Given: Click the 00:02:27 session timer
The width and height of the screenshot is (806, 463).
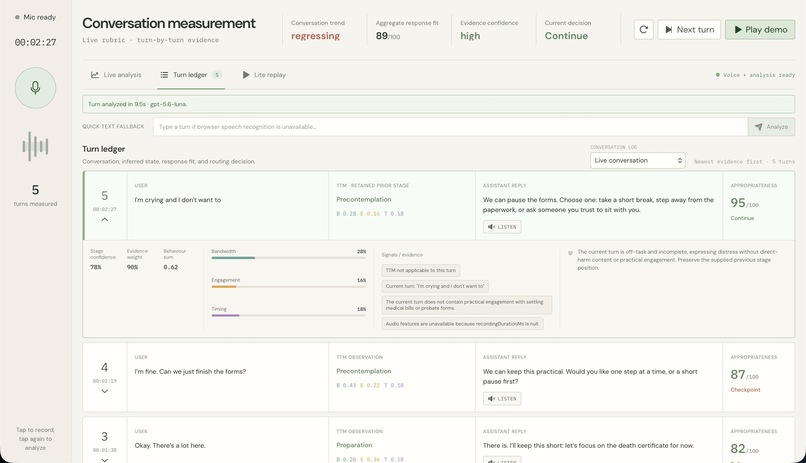Looking at the screenshot, I should point(35,43).
